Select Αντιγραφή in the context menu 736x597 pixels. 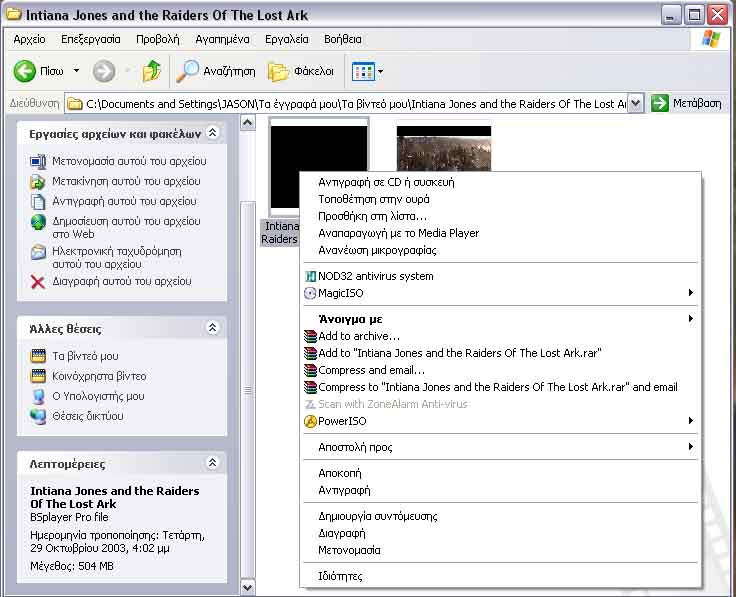tap(500, 490)
